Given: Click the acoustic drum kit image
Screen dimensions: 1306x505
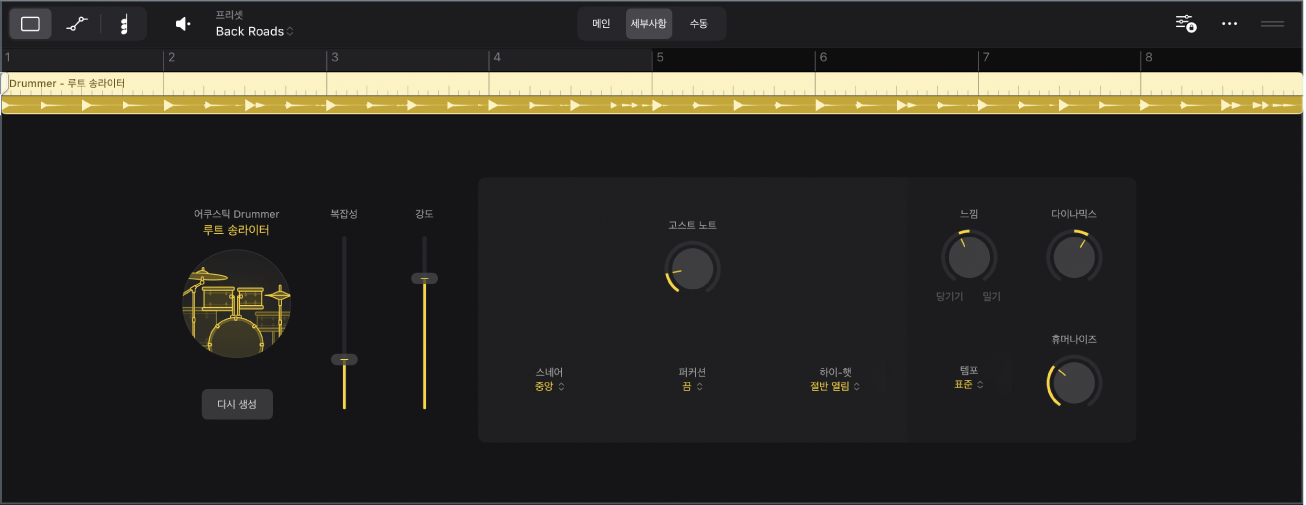Looking at the screenshot, I should 237,304.
